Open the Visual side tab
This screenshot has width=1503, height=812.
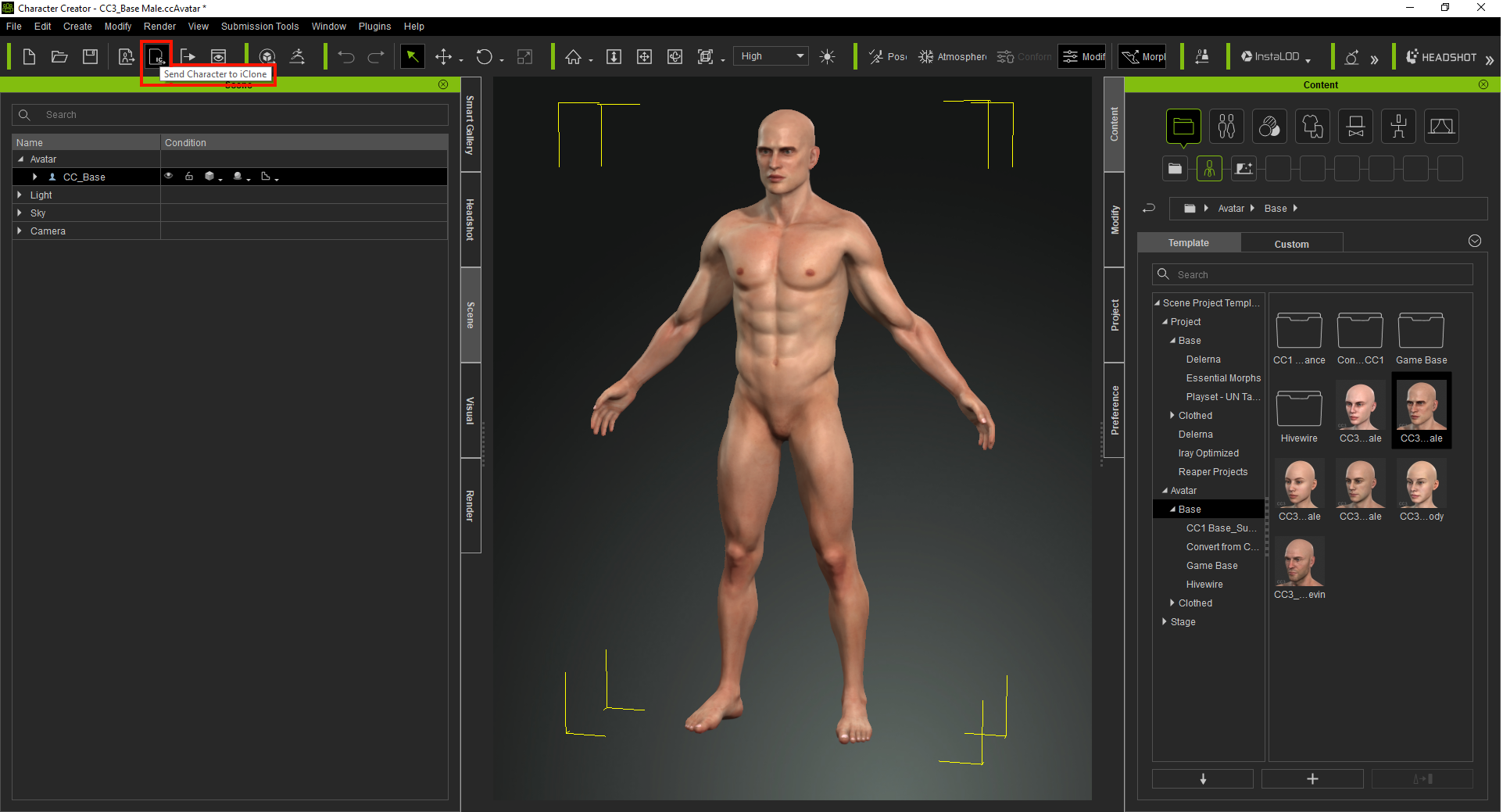(471, 410)
